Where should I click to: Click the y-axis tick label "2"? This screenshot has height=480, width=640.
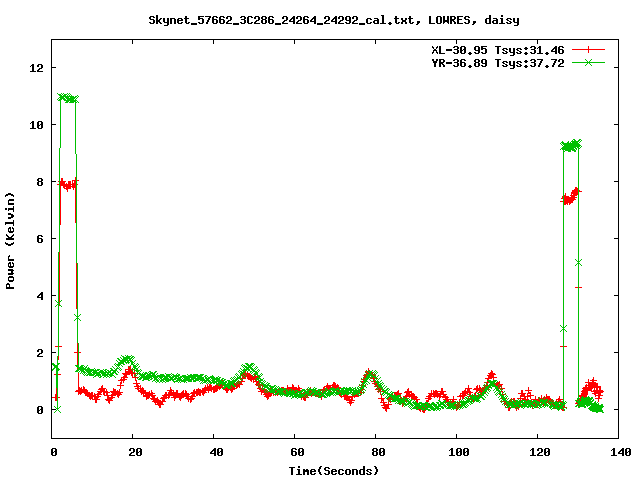(40, 353)
